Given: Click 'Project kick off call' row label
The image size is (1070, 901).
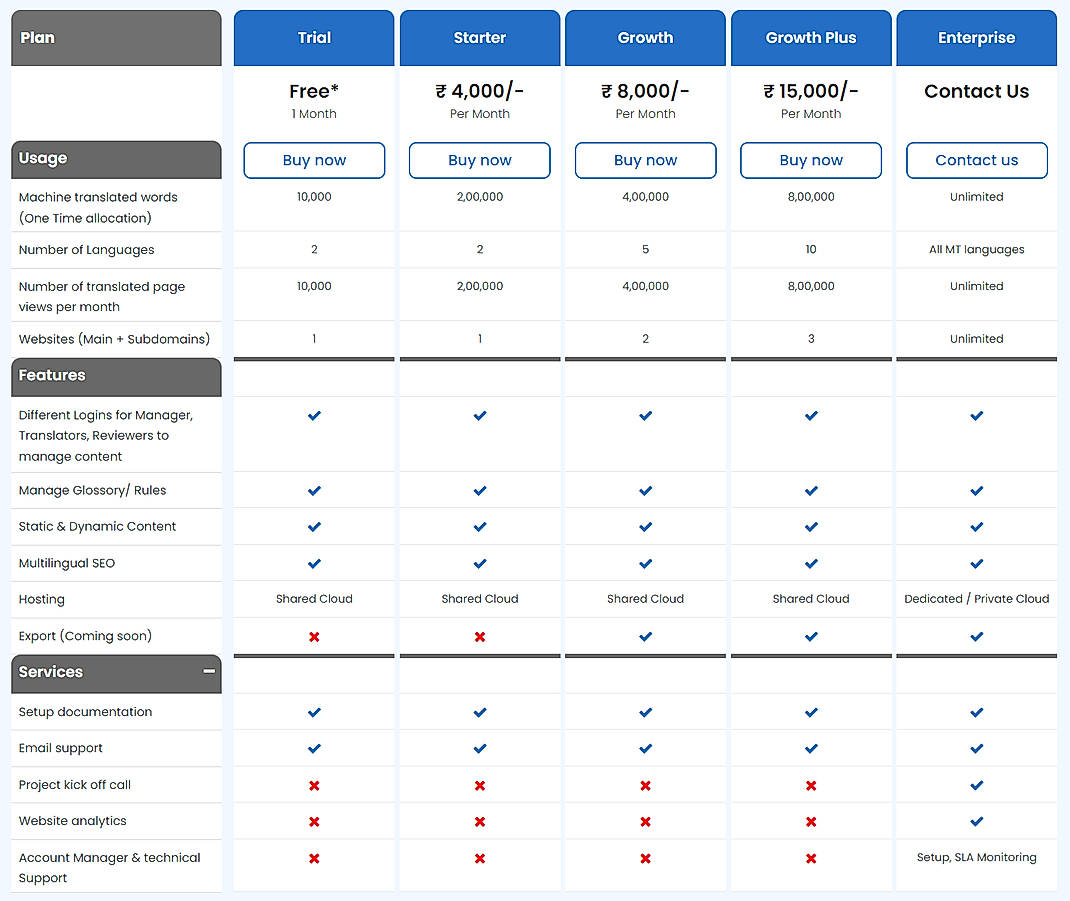Looking at the screenshot, I should click(75, 785).
